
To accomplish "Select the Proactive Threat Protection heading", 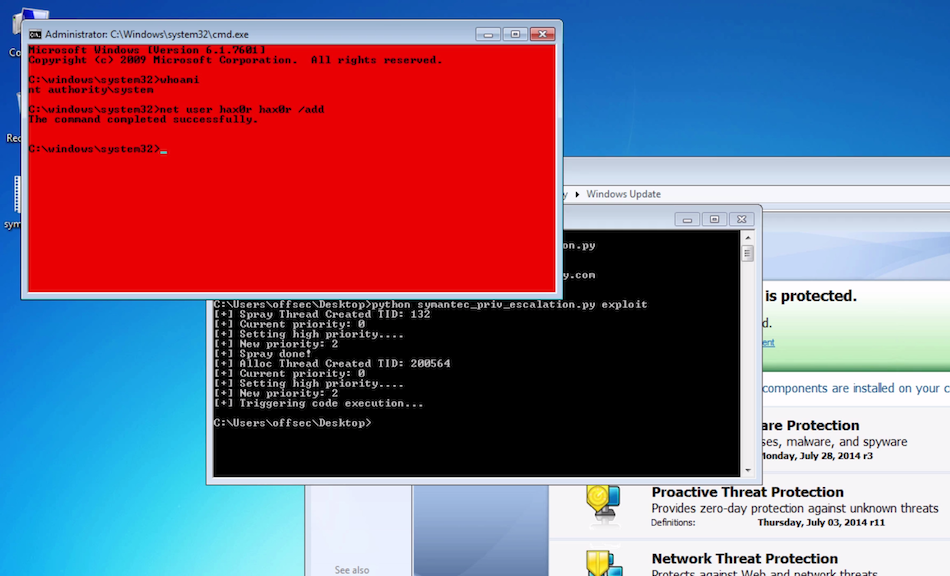I will coord(748,492).
